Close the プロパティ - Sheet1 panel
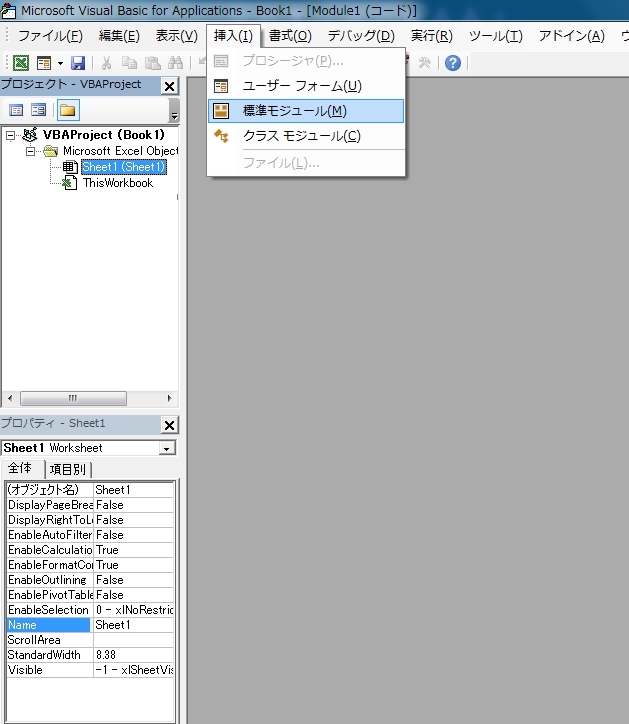The height and width of the screenshot is (724, 629). pyautogui.click(x=169, y=425)
